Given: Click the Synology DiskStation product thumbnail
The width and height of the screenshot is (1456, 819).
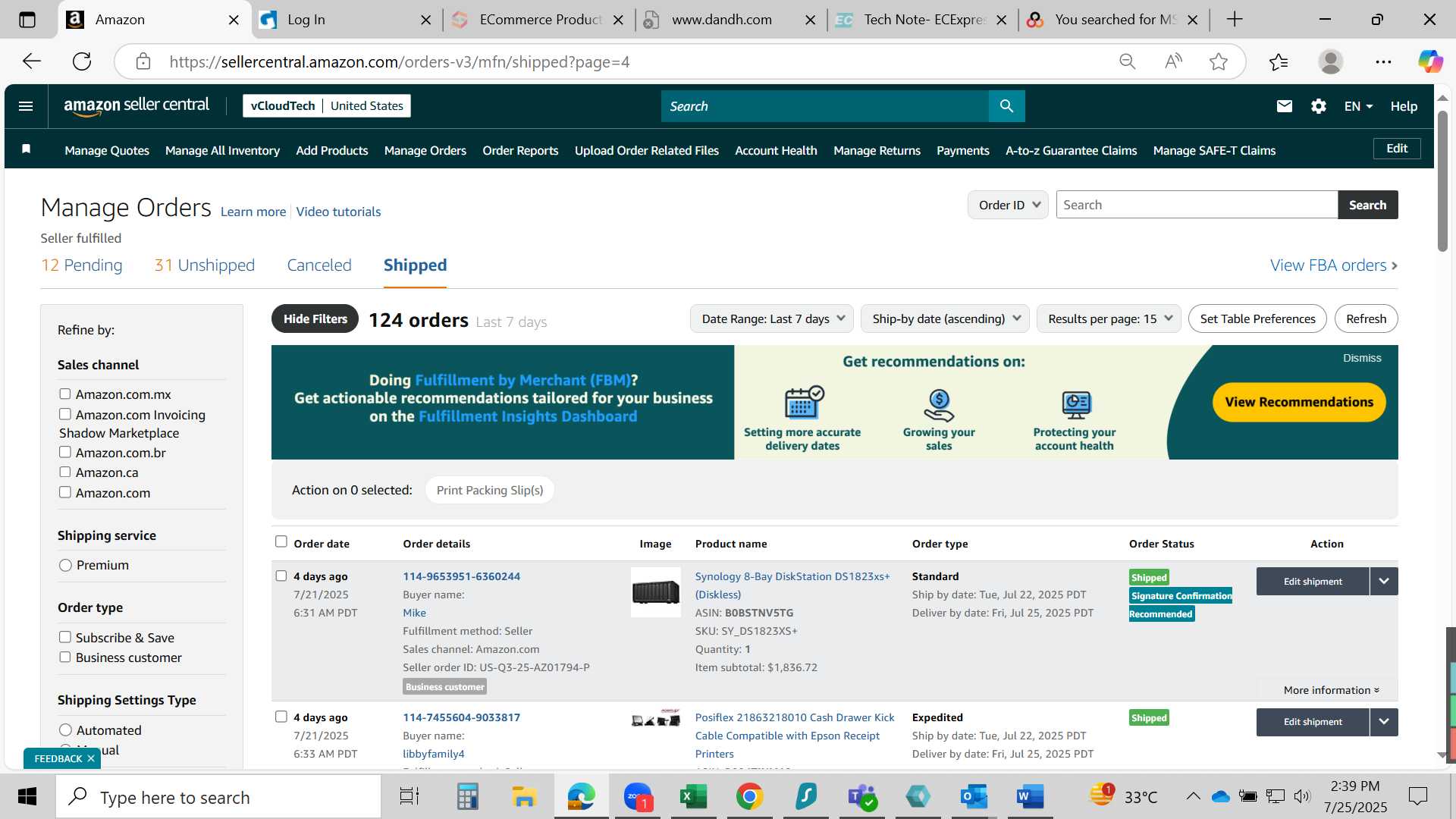Looking at the screenshot, I should pyautogui.click(x=656, y=592).
